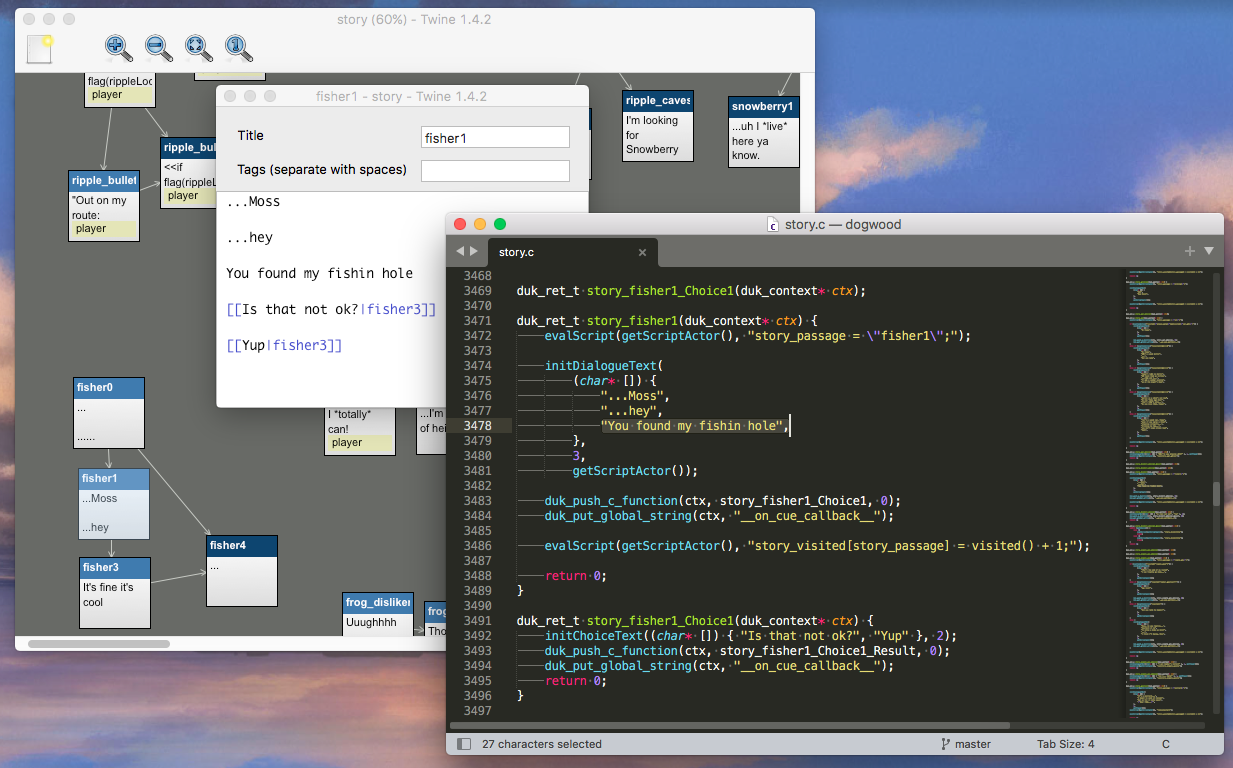Click the zoom in magnifier
Image resolution: width=1233 pixels, height=768 pixels.
coord(118,47)
